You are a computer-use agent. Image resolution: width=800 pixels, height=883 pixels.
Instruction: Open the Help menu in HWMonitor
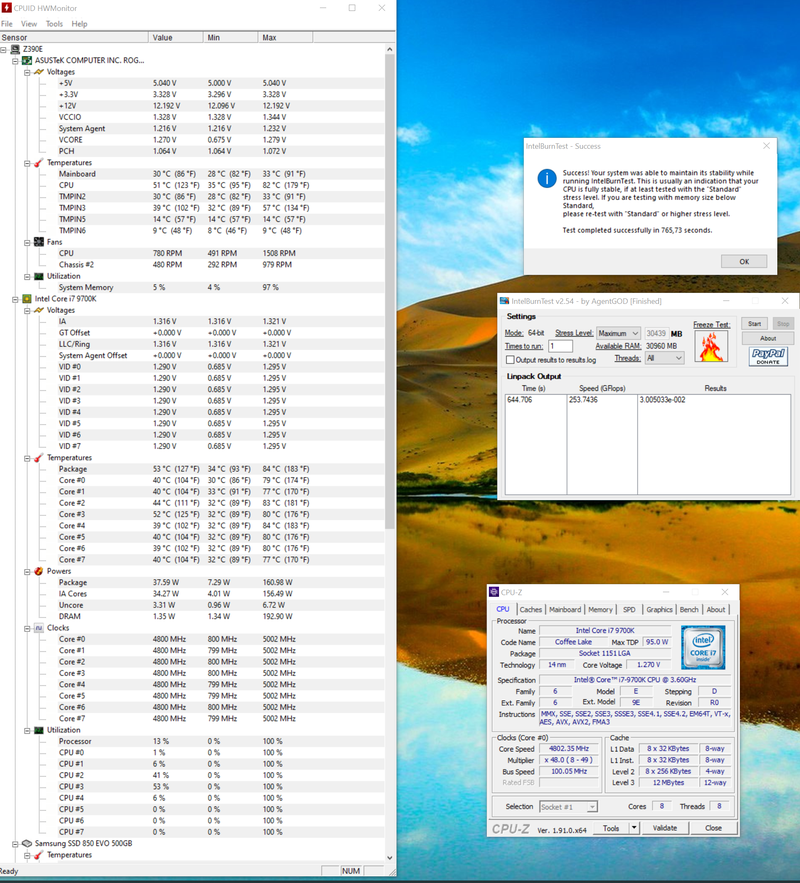click(x=79, y=24)
